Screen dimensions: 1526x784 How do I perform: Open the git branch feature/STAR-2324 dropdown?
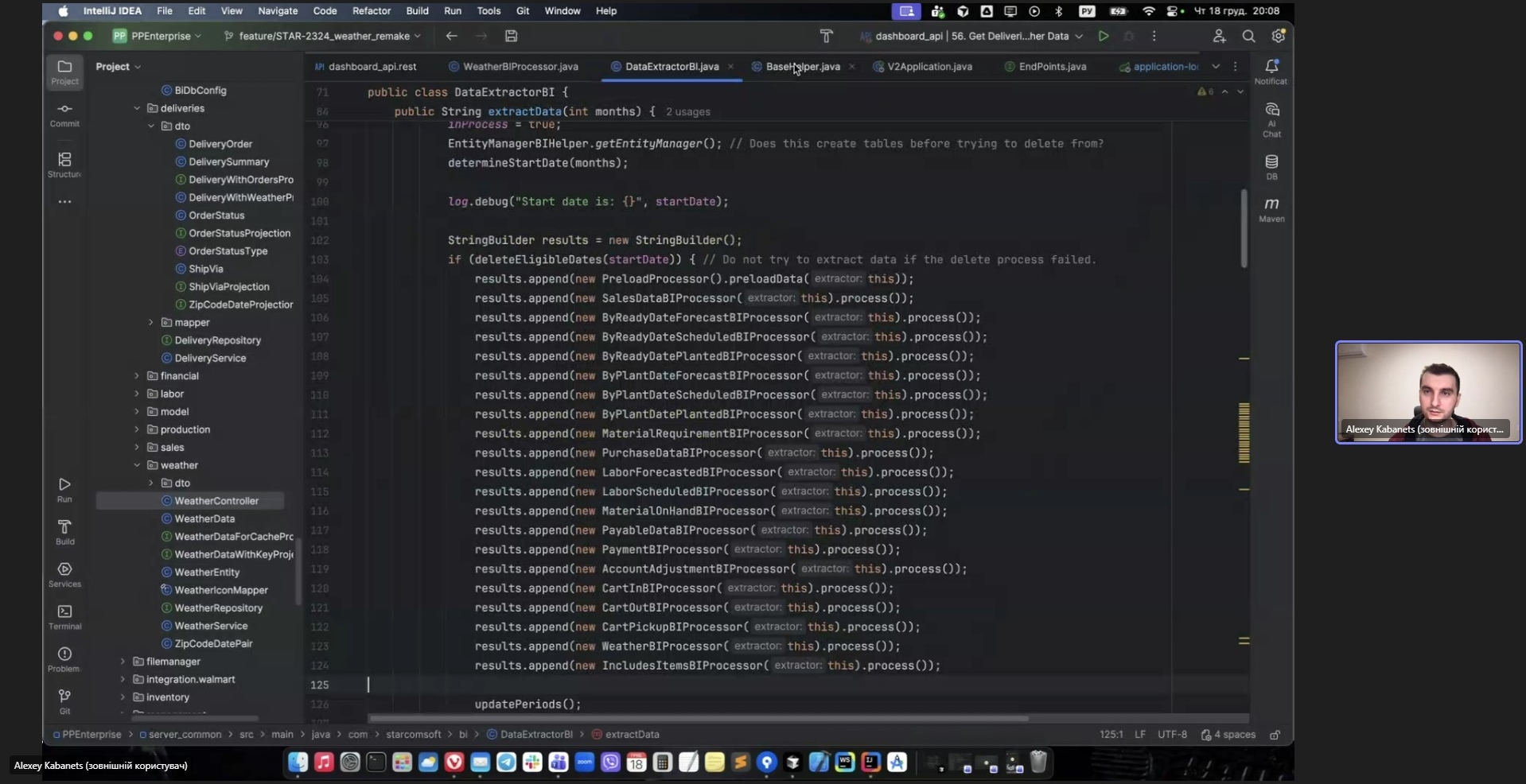tap(323, 36)
